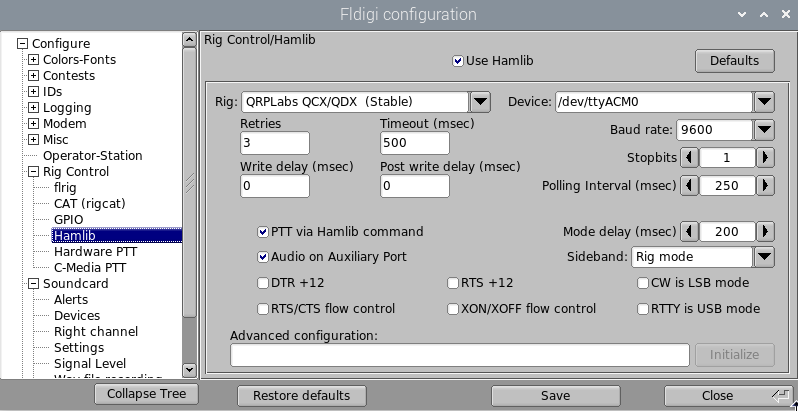The width and height of the screenshot is (798, 411).
Task: Toggle PTT via Hamlib command
Action: tap(263, 232)
